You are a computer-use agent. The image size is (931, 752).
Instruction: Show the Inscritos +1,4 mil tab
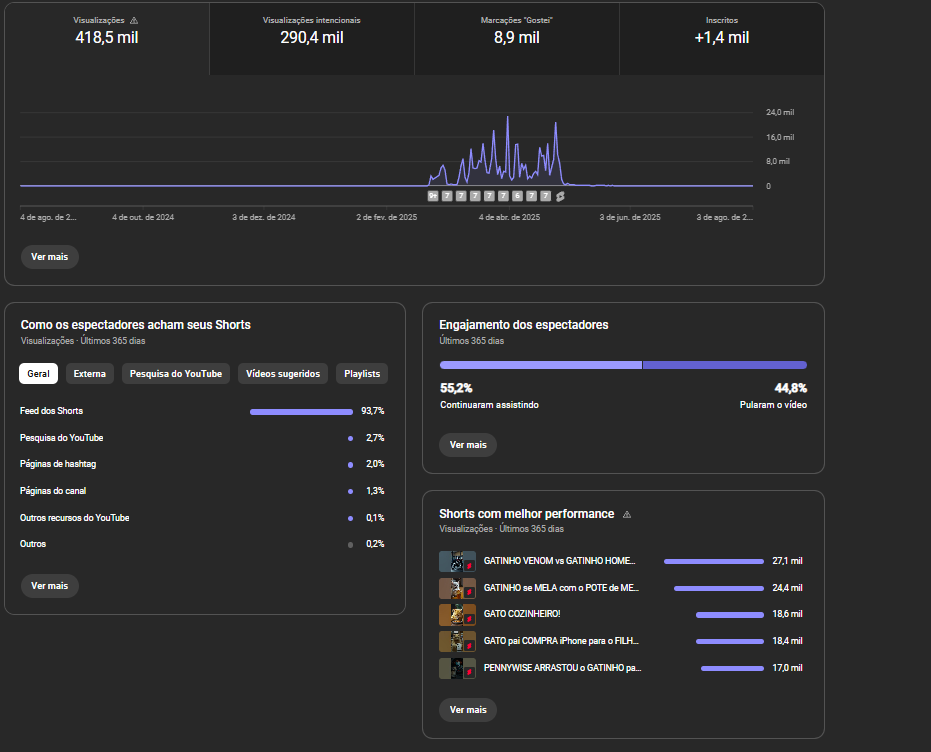pos(721,39)
